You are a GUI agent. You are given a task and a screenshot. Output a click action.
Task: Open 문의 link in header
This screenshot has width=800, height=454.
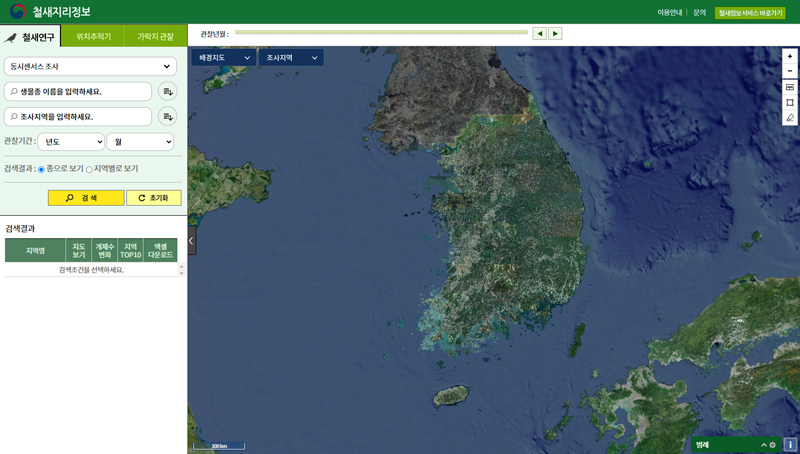[699, 12]
